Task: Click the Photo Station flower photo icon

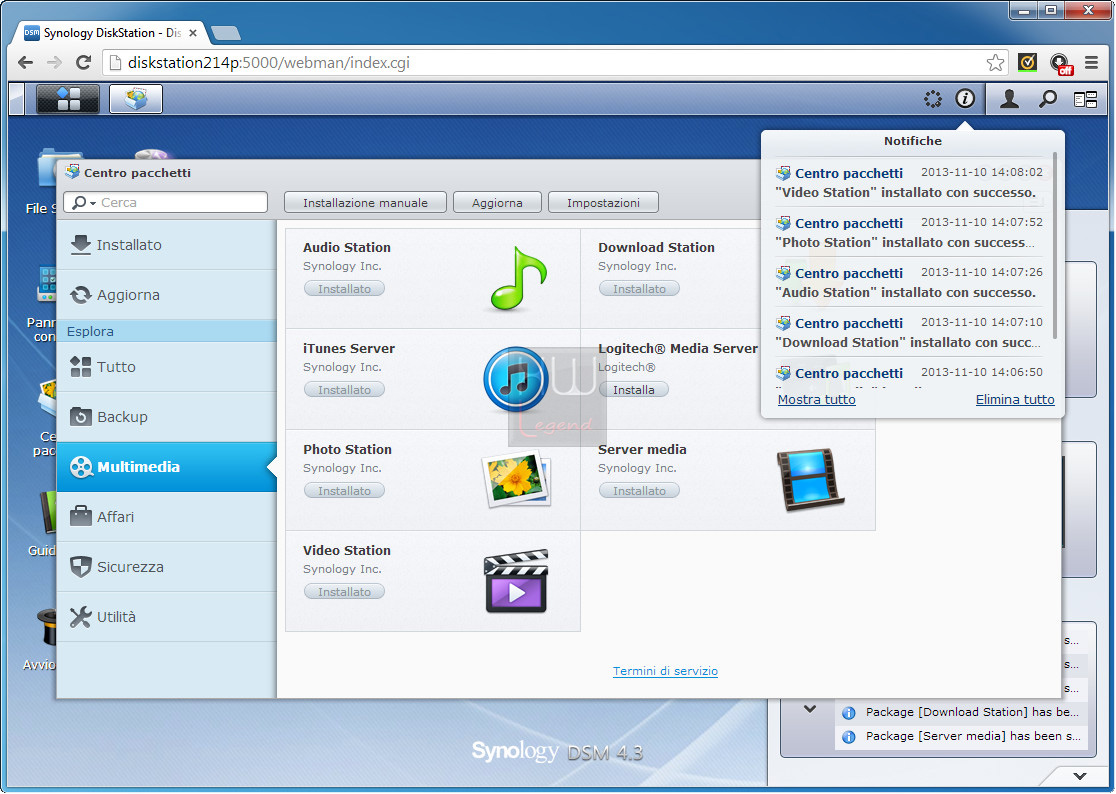Action: [517, 479]
